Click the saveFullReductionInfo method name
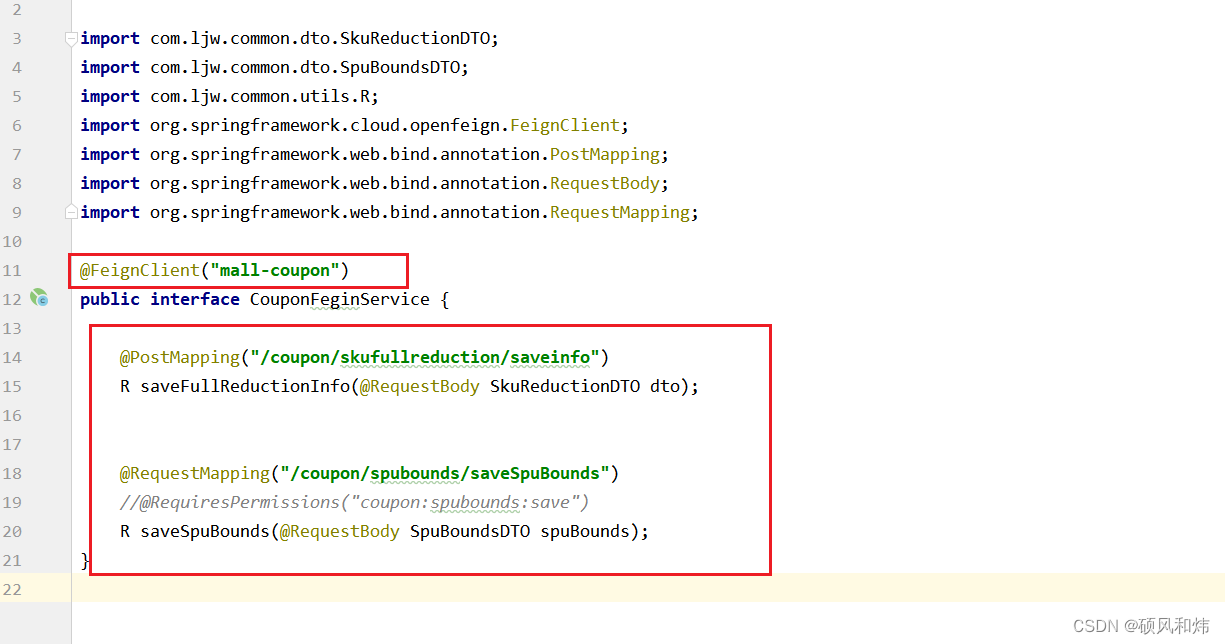The width and height of the screenshot is (1225, 644). (245, 386)
